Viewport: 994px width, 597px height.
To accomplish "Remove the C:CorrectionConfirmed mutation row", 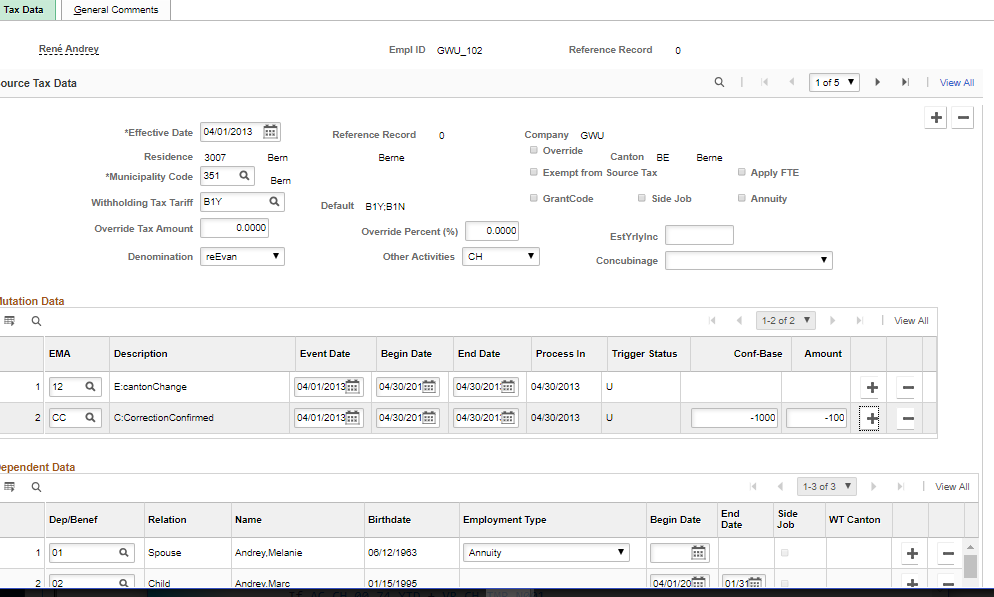I will click(x=908, y=418).
